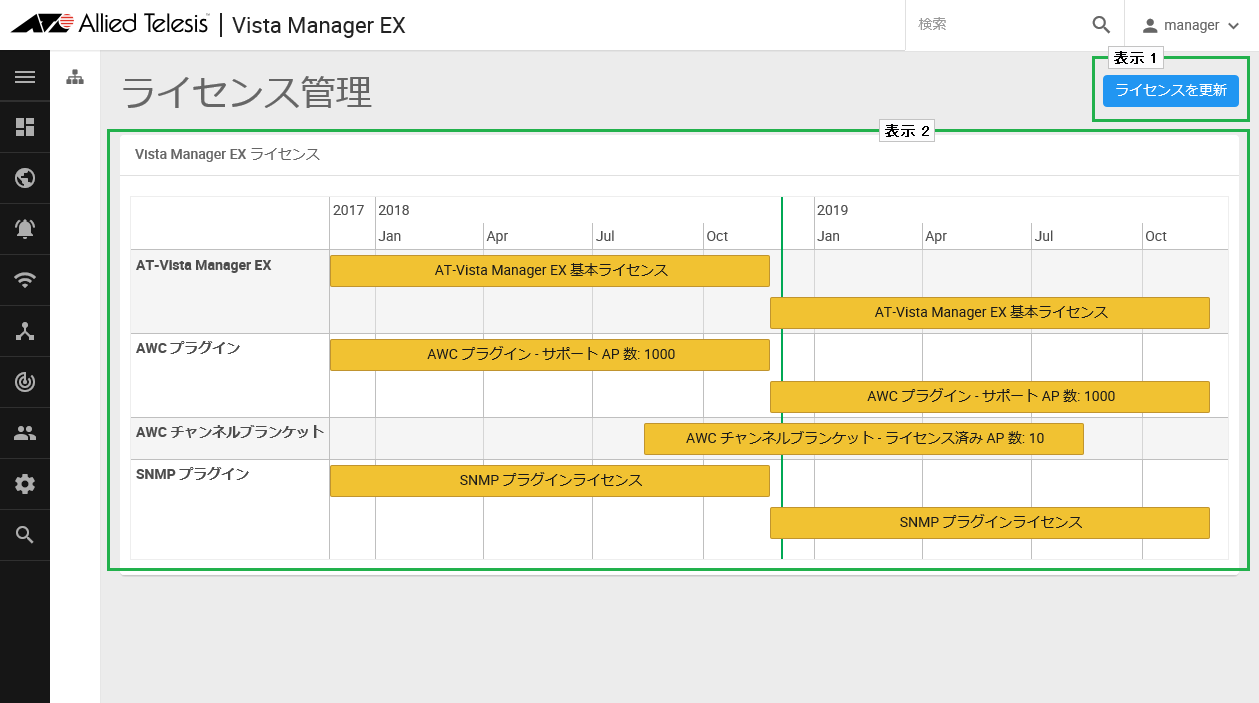Open the sidebar search magnifier icon
The width and height of the screenshot is (1259, 703).
[25, 535]
